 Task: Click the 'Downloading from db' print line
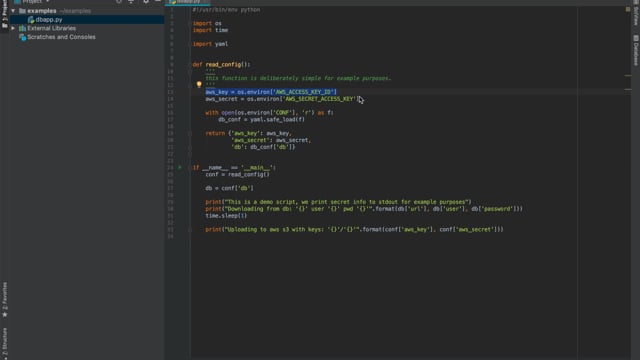coord(364,209)
